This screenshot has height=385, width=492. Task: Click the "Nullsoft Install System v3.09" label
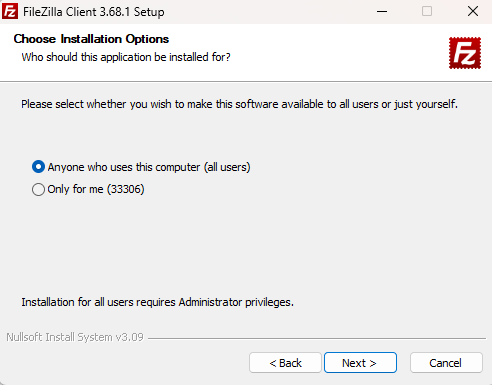[75, 337]
